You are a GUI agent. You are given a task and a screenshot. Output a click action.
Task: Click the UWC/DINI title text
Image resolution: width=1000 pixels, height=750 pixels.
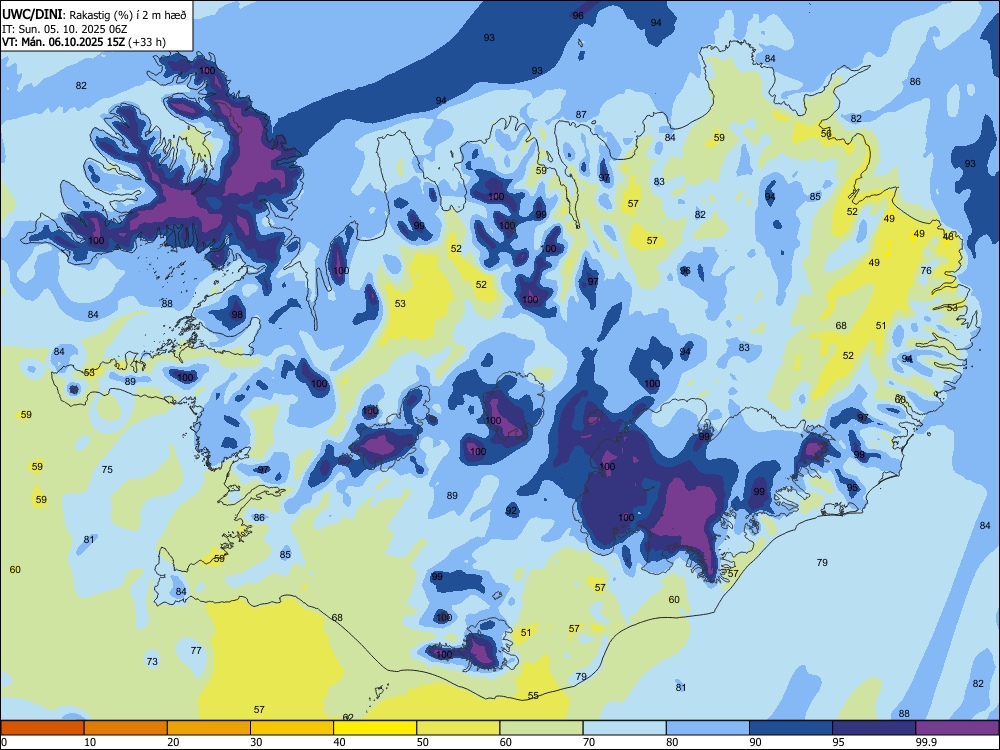[x=33, y=15]
